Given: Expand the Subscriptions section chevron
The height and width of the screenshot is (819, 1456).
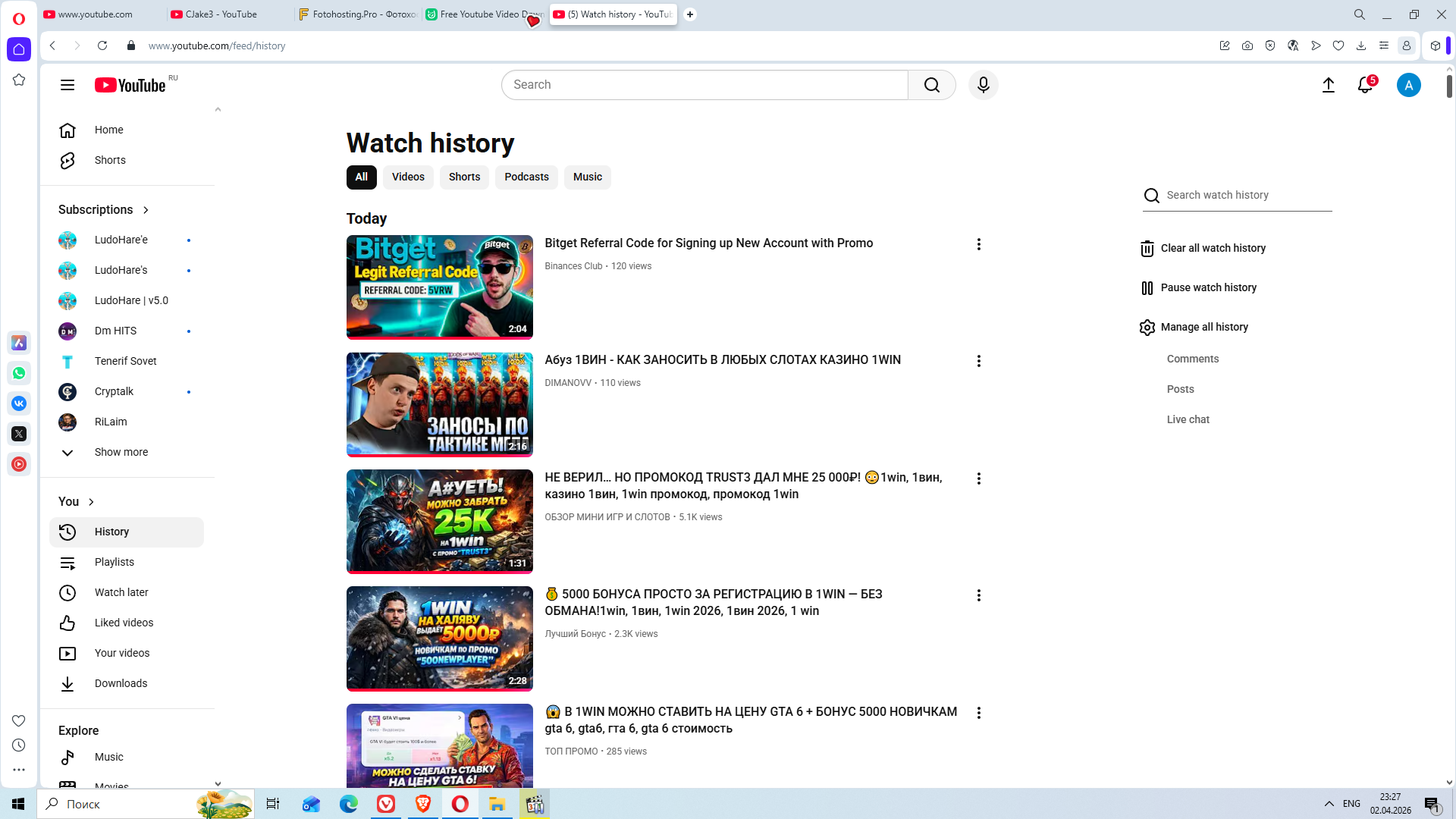Looking at the screenshot, I should pyautogui.click(x=146, y=210).
